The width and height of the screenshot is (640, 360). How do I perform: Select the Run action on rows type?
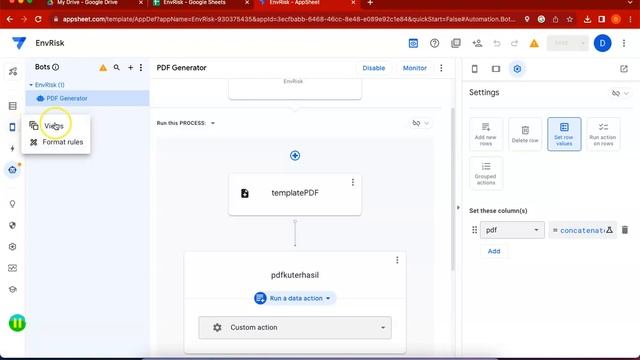coord(603,134)
